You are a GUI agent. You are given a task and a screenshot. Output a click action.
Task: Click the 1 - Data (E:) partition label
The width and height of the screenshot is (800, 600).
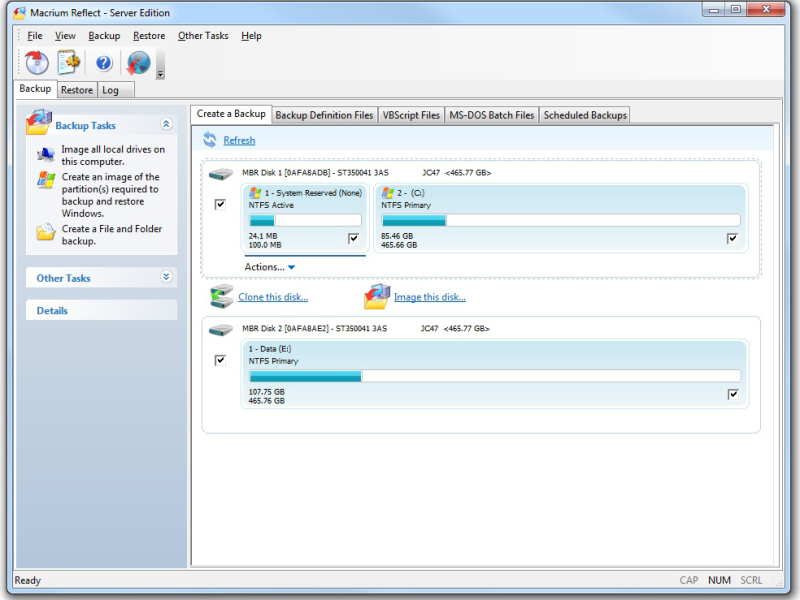click(x=270, y=349)
